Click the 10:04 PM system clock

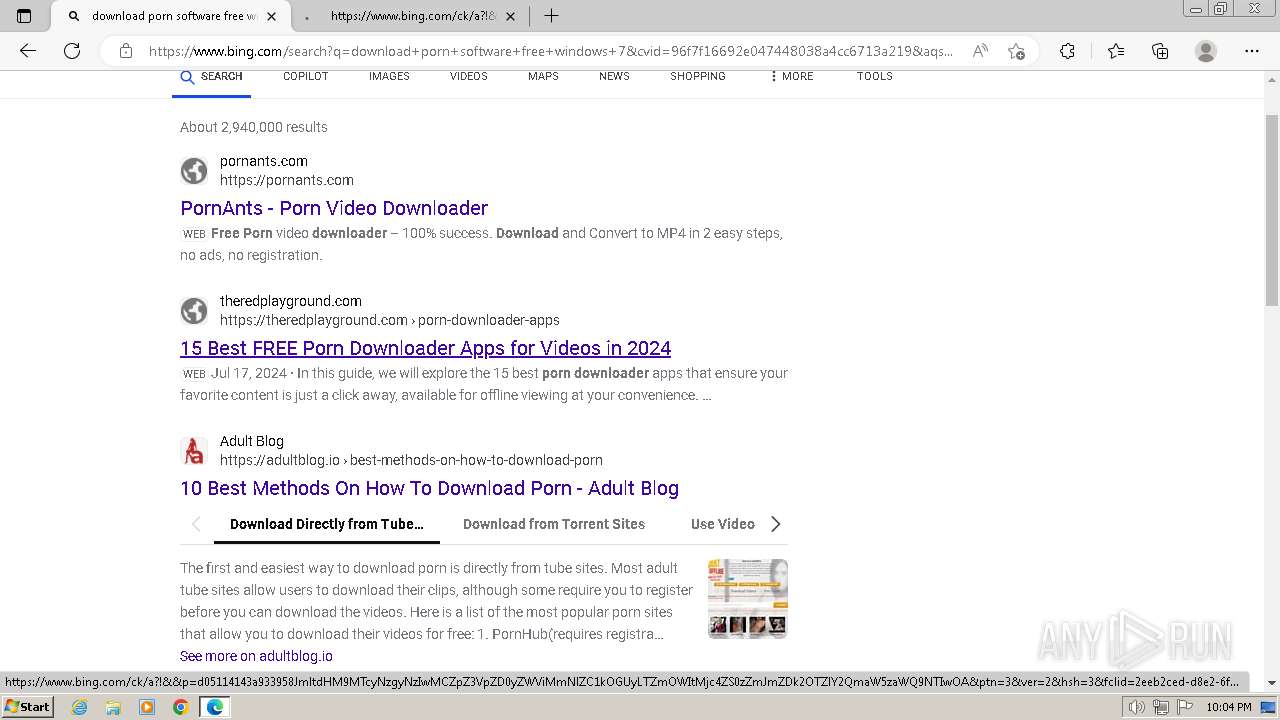(x=1229, y=707)
